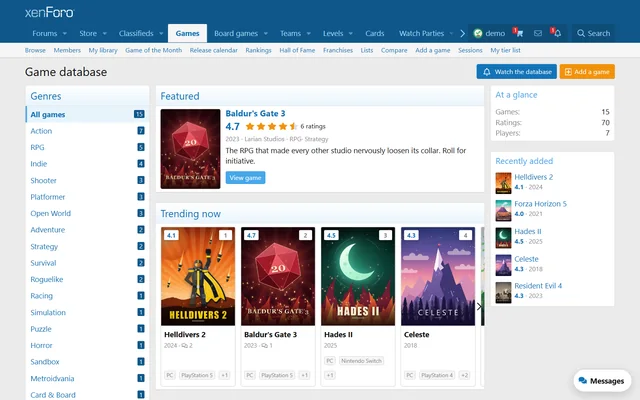Viewport: 640px width, 400px height.
Task: Click the Search magnifier button
Action: pos(593,33)
